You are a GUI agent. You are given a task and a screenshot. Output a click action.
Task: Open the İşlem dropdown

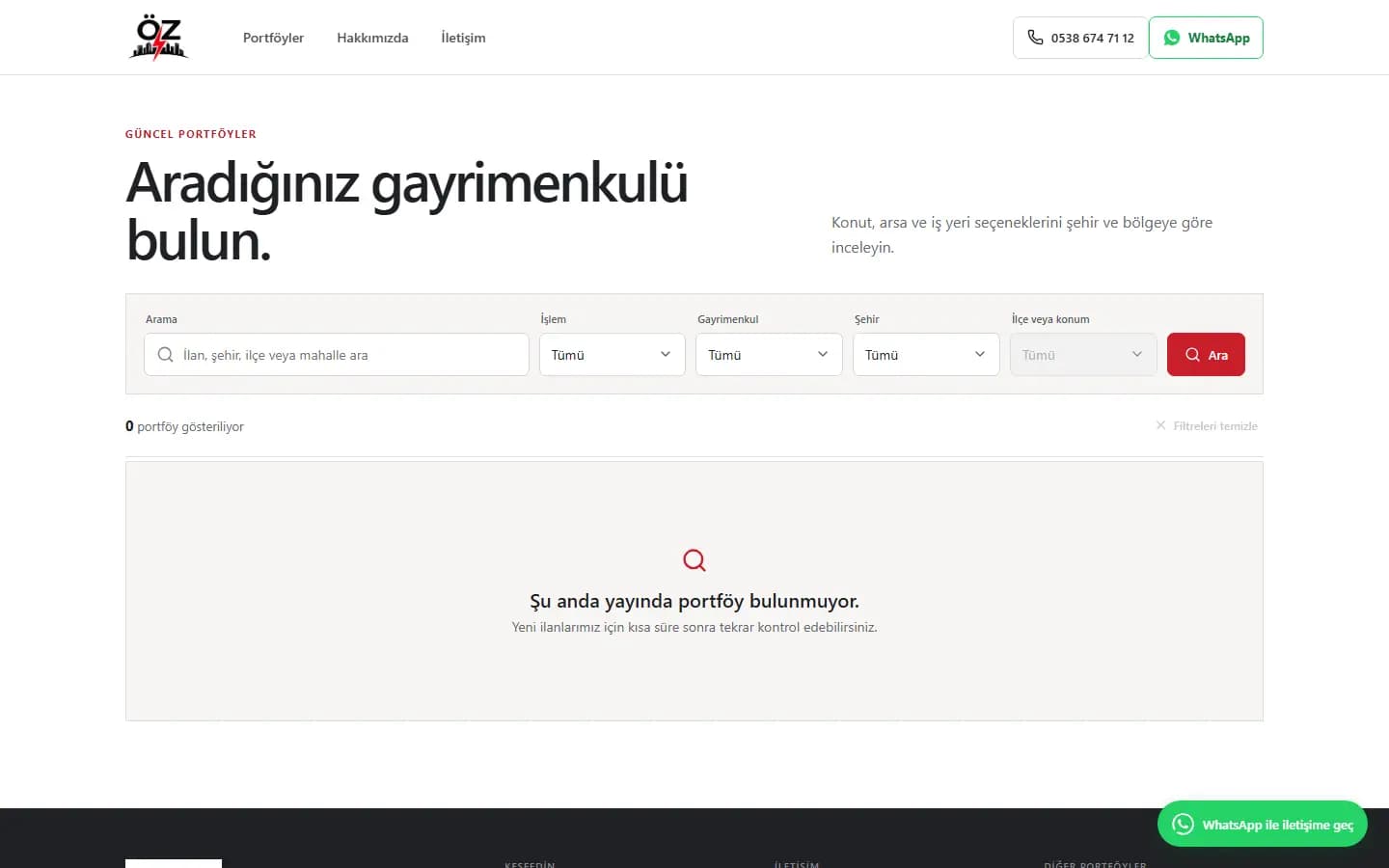[613, 355]
